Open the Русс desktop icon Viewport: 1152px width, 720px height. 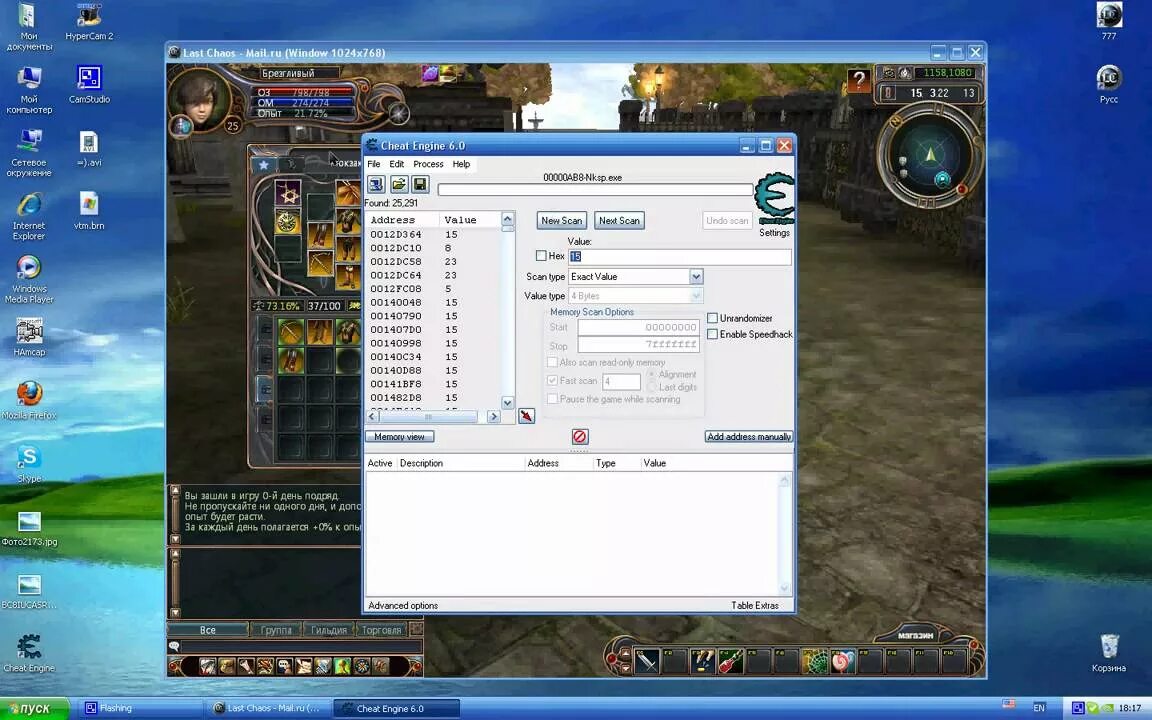click(1109, 84)
